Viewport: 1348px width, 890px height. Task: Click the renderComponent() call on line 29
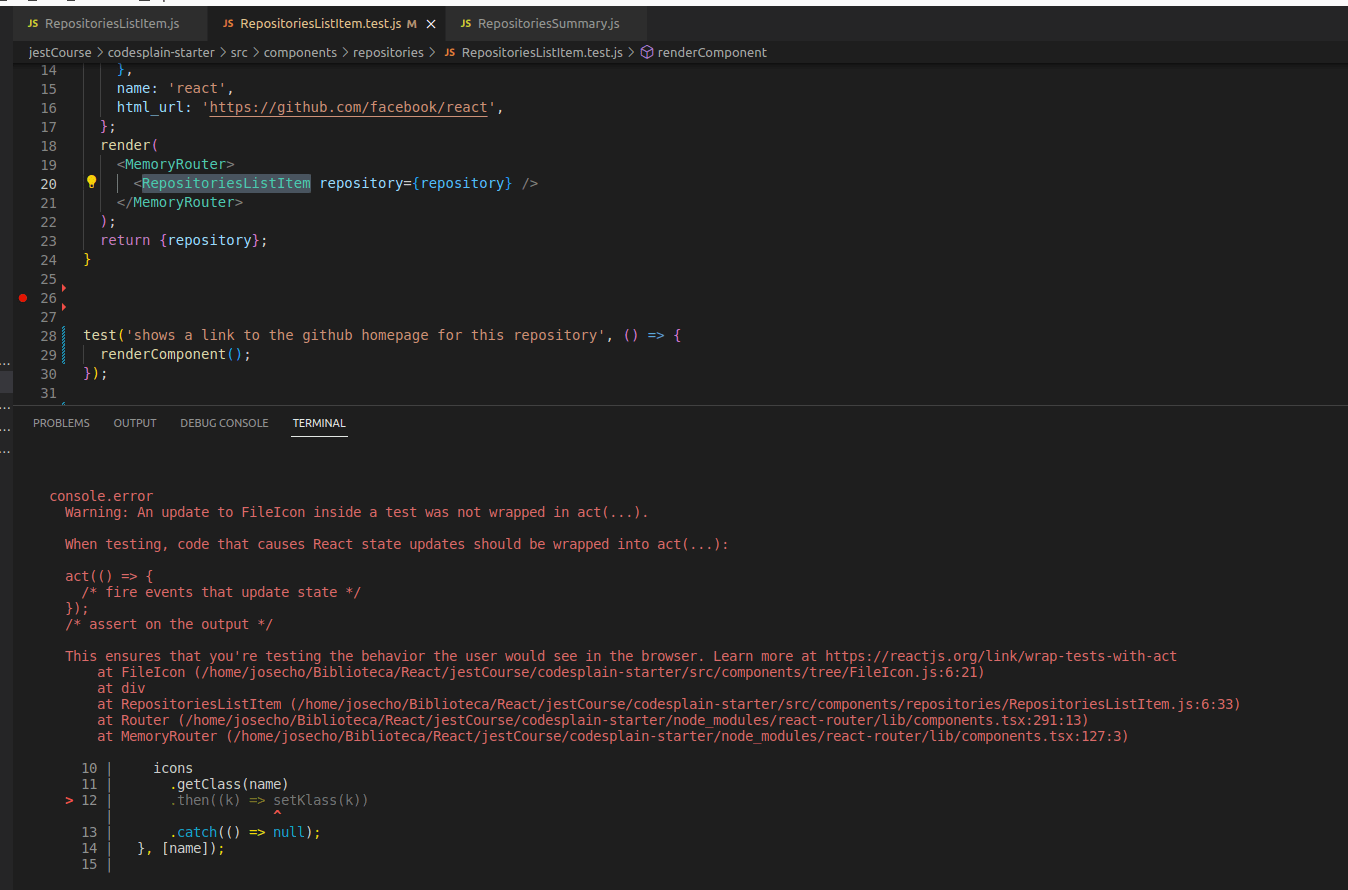click(174, 354)
